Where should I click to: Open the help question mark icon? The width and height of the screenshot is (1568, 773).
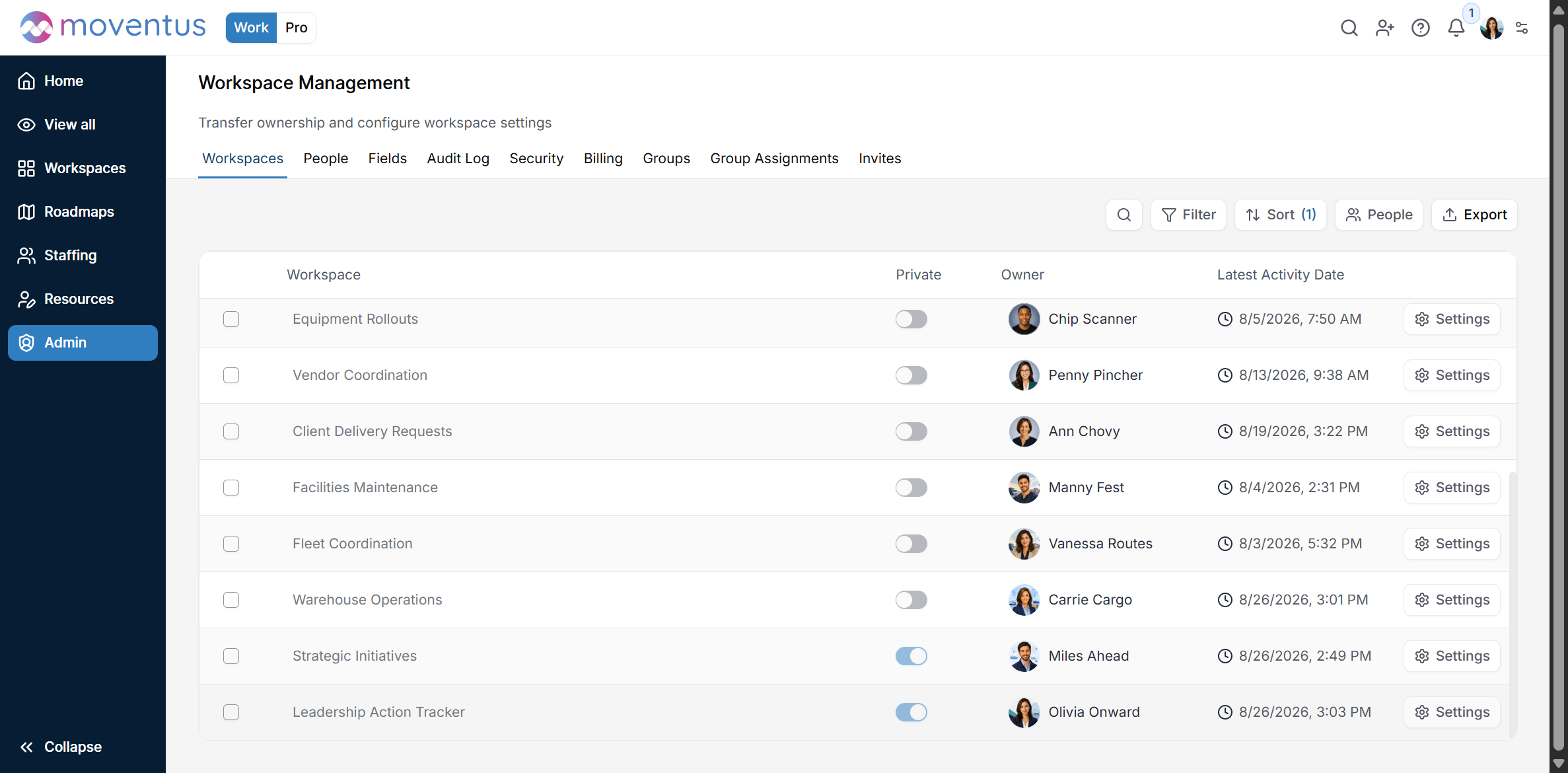coord(1420,28)
